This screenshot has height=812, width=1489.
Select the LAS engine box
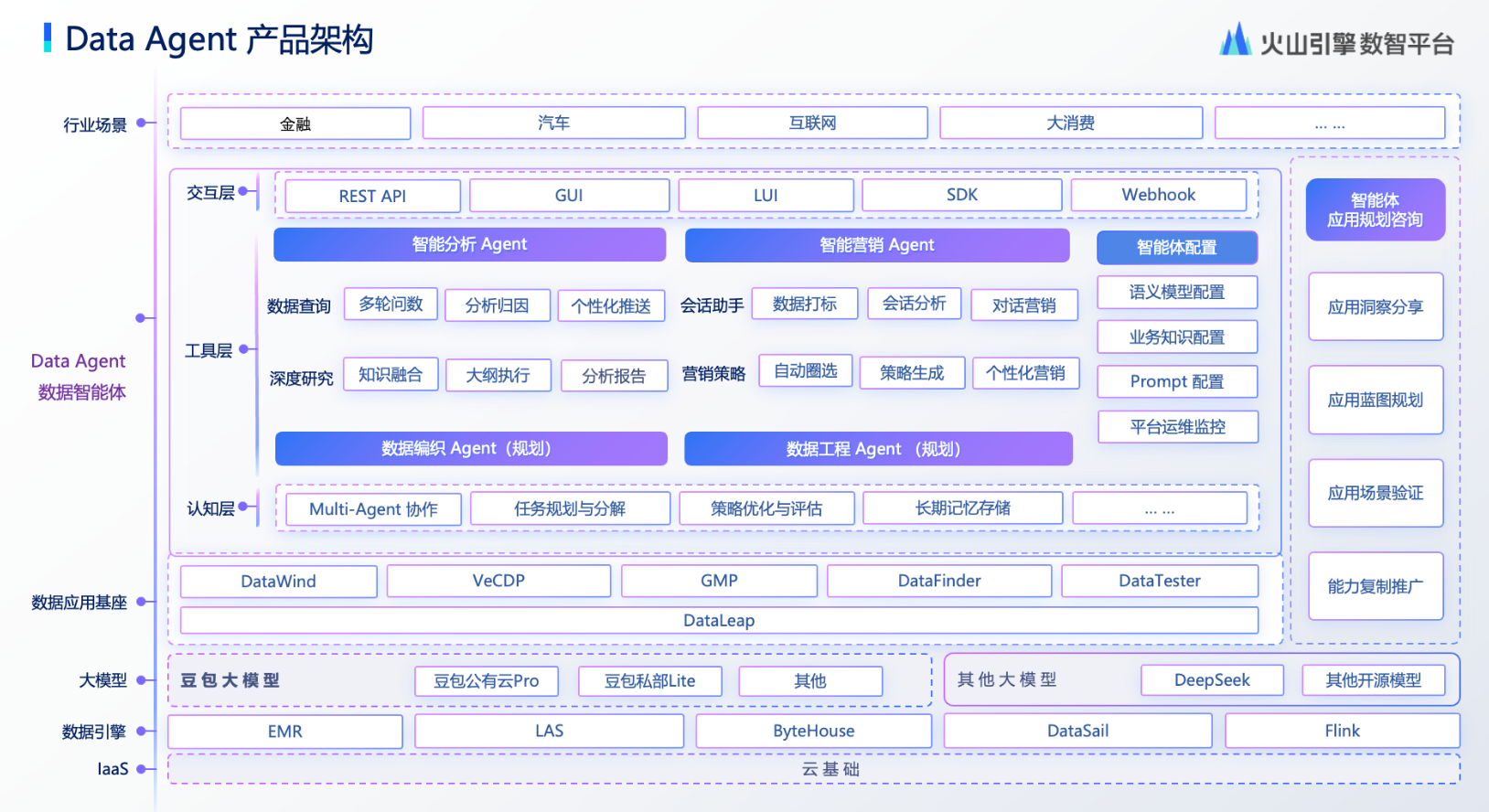549,731
